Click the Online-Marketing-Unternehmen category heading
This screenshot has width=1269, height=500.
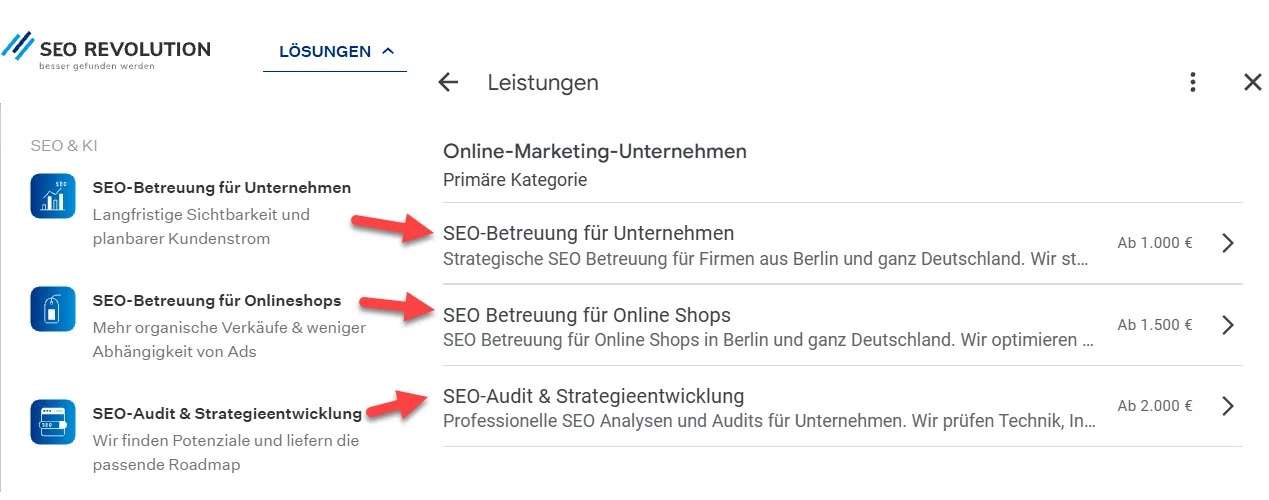pos(595,152)
